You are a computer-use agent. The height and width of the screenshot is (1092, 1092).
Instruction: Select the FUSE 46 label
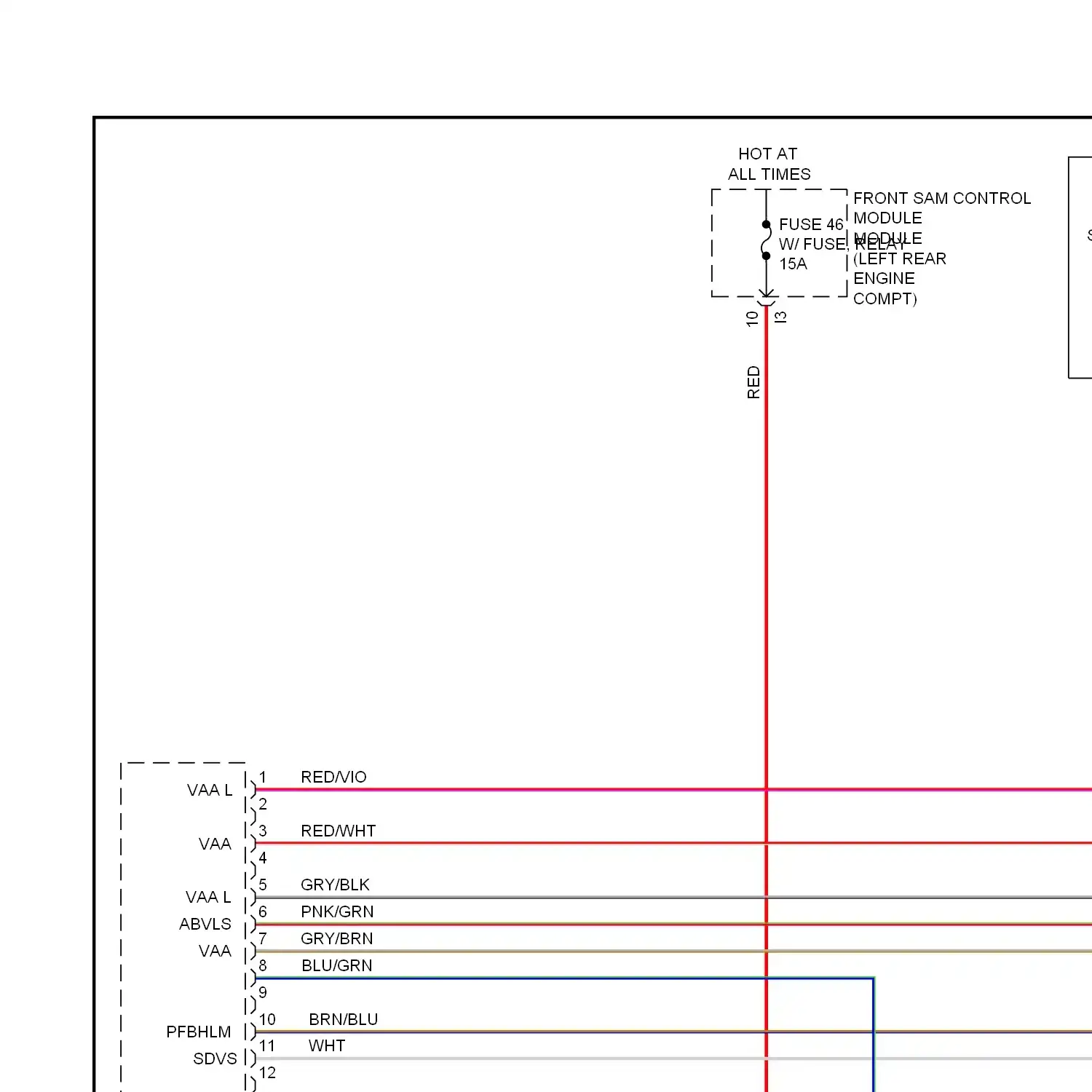[811, 224]
